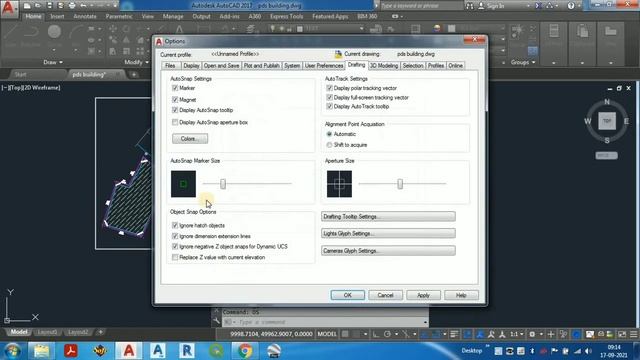The height and width of the screenshot is (360, 640).
Task: Open Google Chrome from the taskbar
Action: 245,351
